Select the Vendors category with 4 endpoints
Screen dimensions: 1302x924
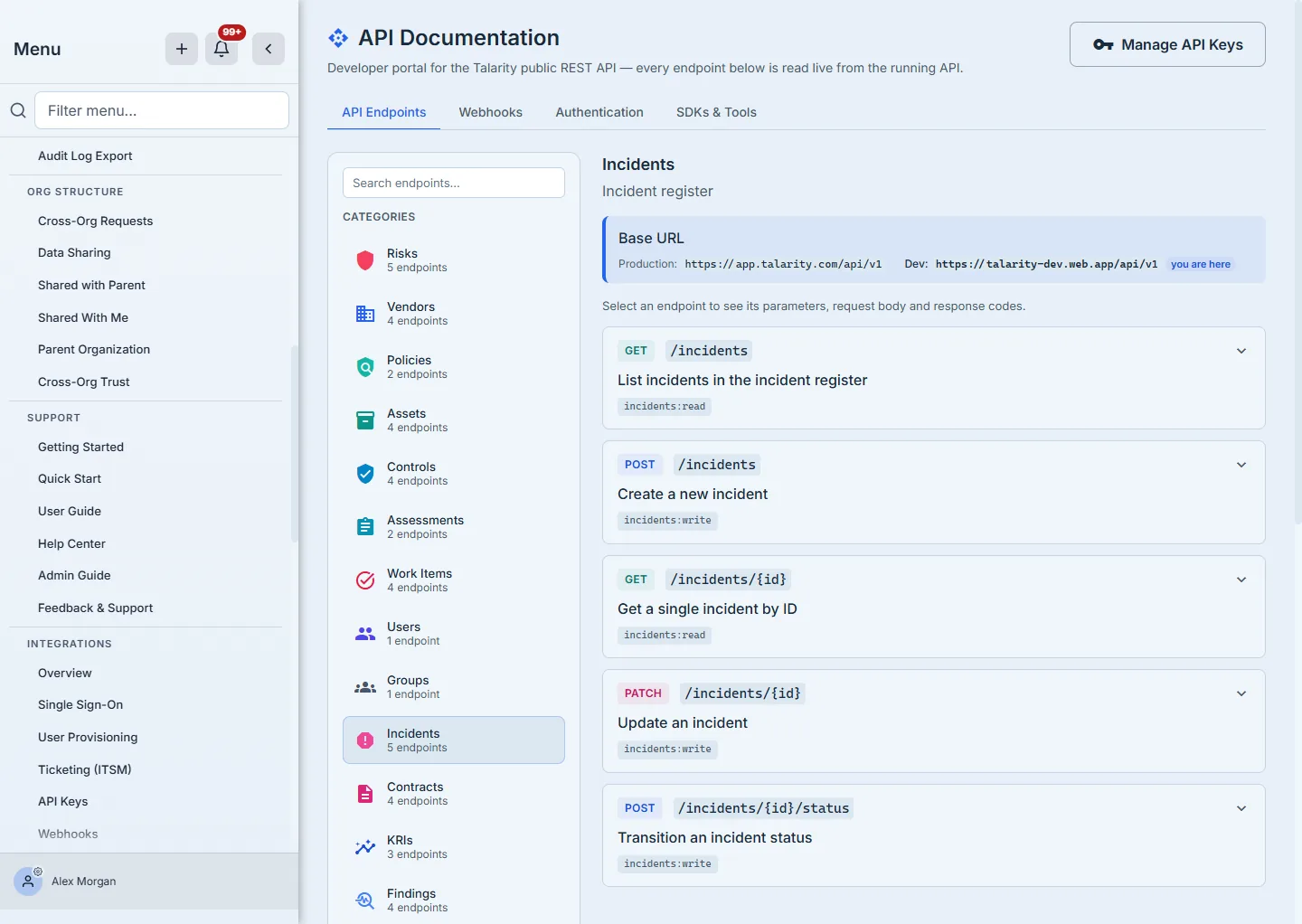tap(454, 314)
